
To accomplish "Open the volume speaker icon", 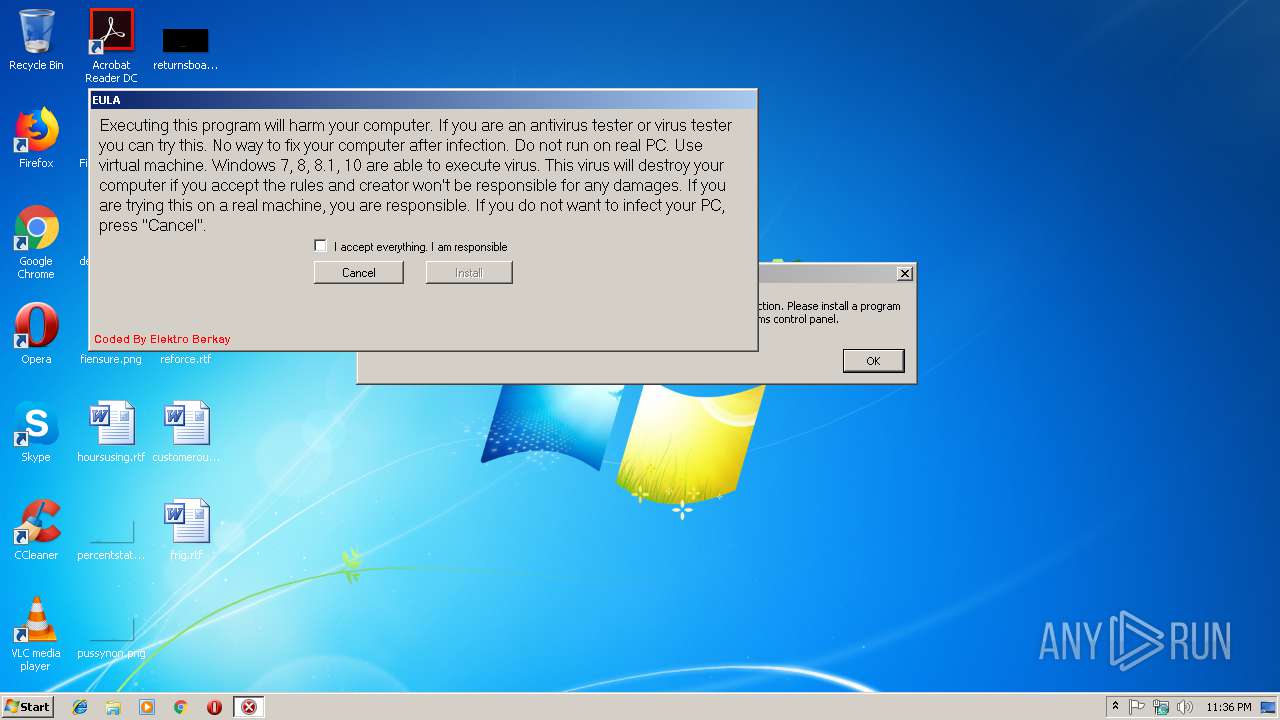I will point(1185,707).
